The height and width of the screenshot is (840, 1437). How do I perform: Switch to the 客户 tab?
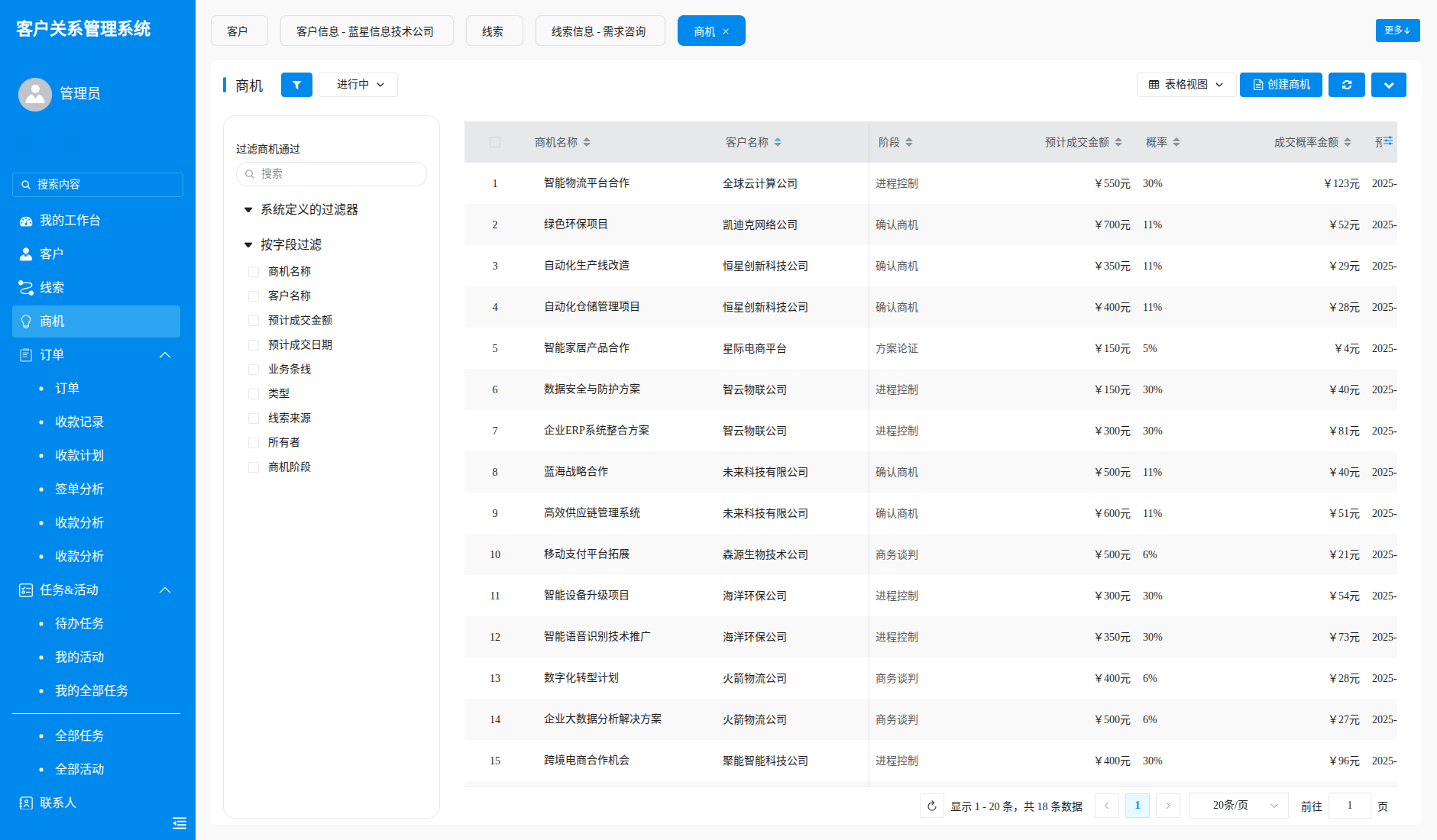[x=239, y=31]
